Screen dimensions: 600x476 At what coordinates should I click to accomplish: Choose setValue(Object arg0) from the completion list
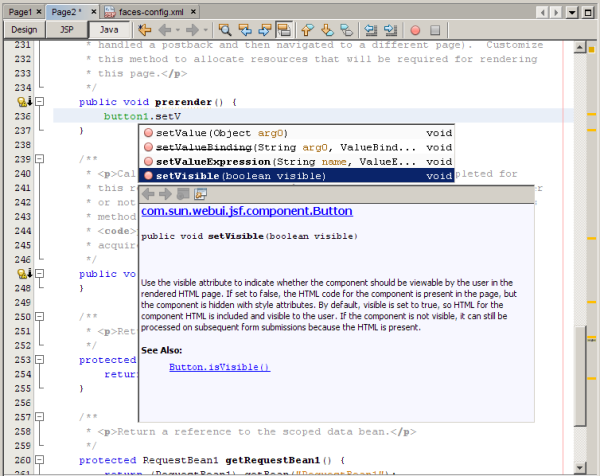[x=297, y=133]
